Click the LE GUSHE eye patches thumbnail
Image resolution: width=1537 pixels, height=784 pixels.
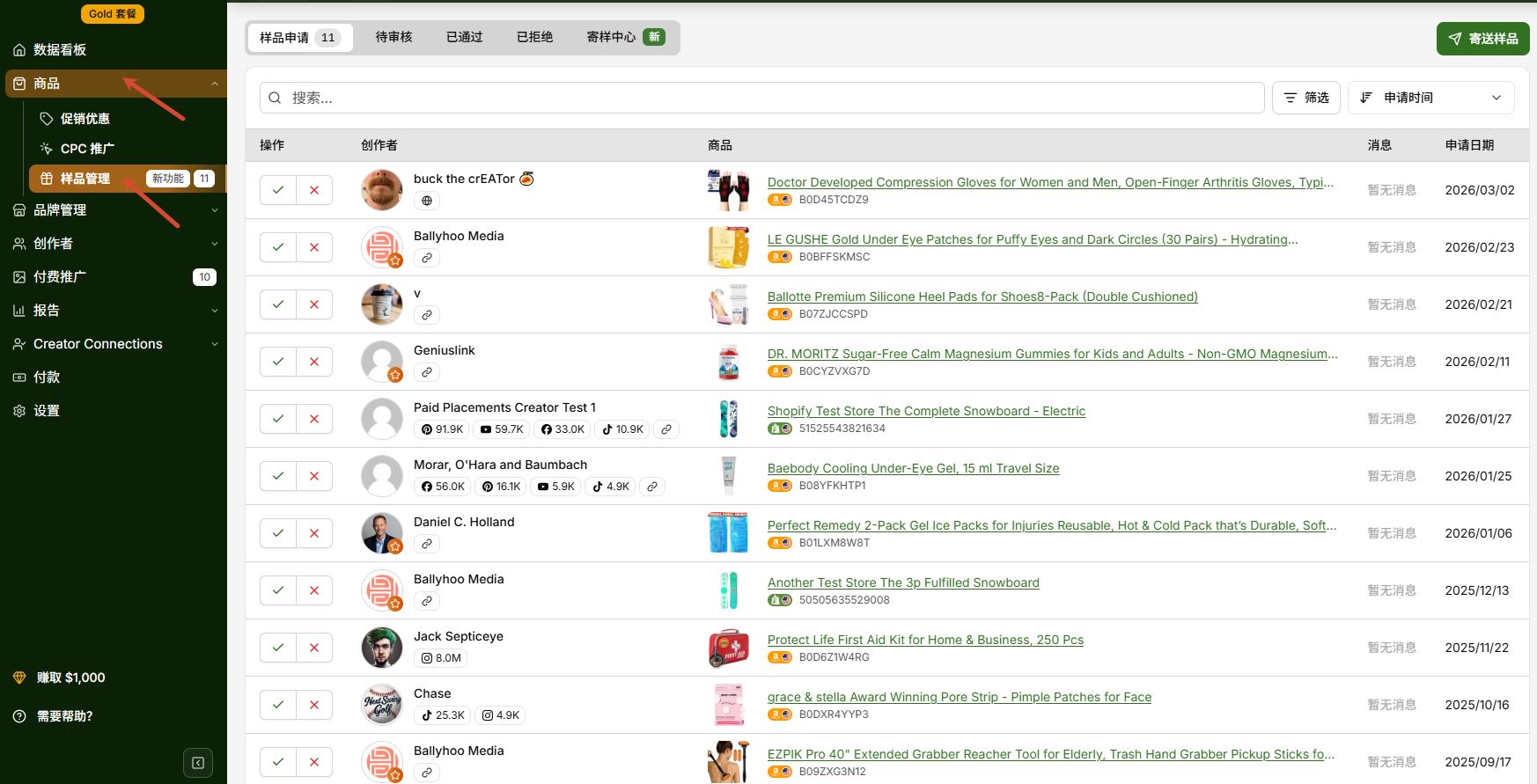(x=729, y=247)
